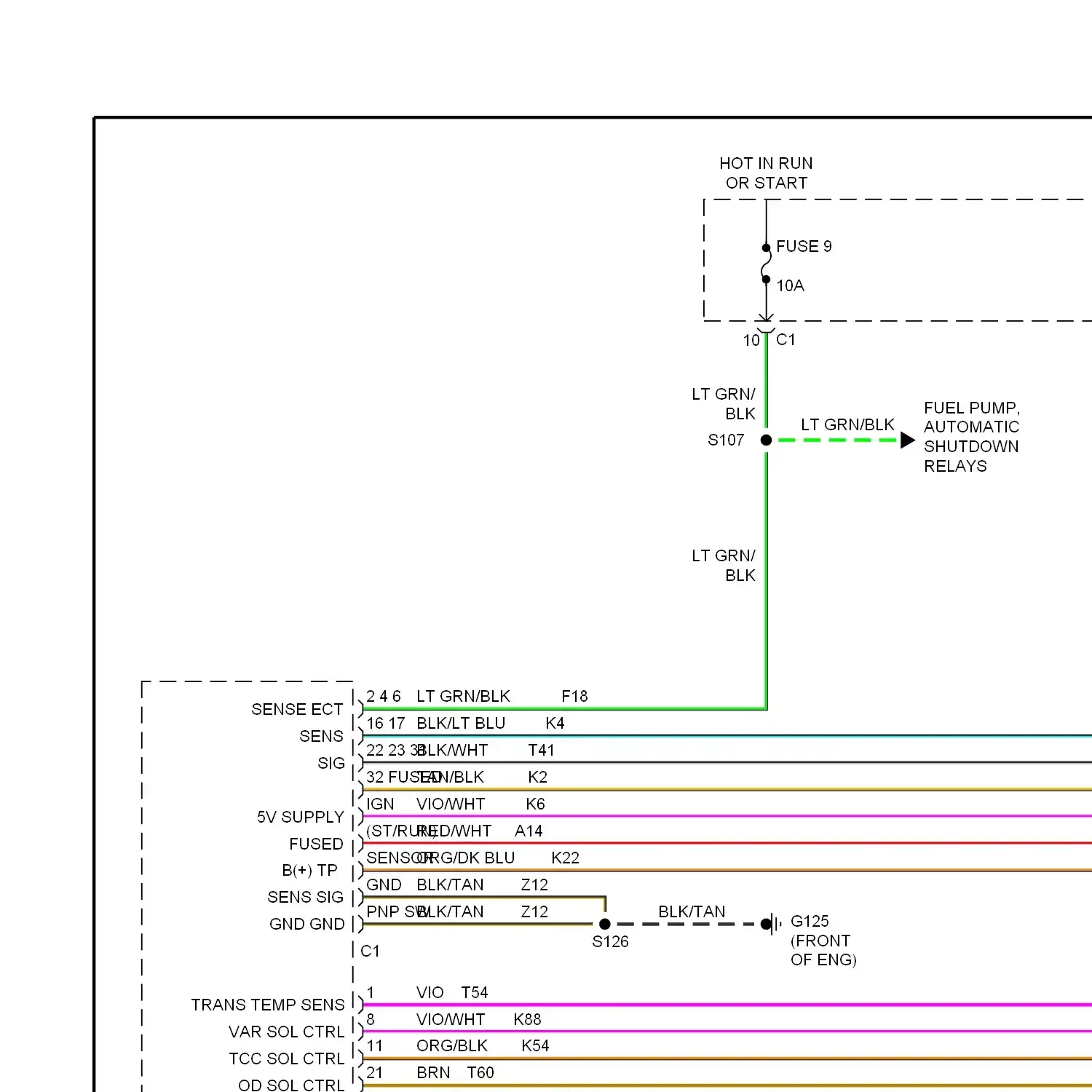Click the FUEL PUMP, AUTOMATIC SHUTDOWN RELAYS text
Screen dimensions: 1092x1092
point(971,437)
